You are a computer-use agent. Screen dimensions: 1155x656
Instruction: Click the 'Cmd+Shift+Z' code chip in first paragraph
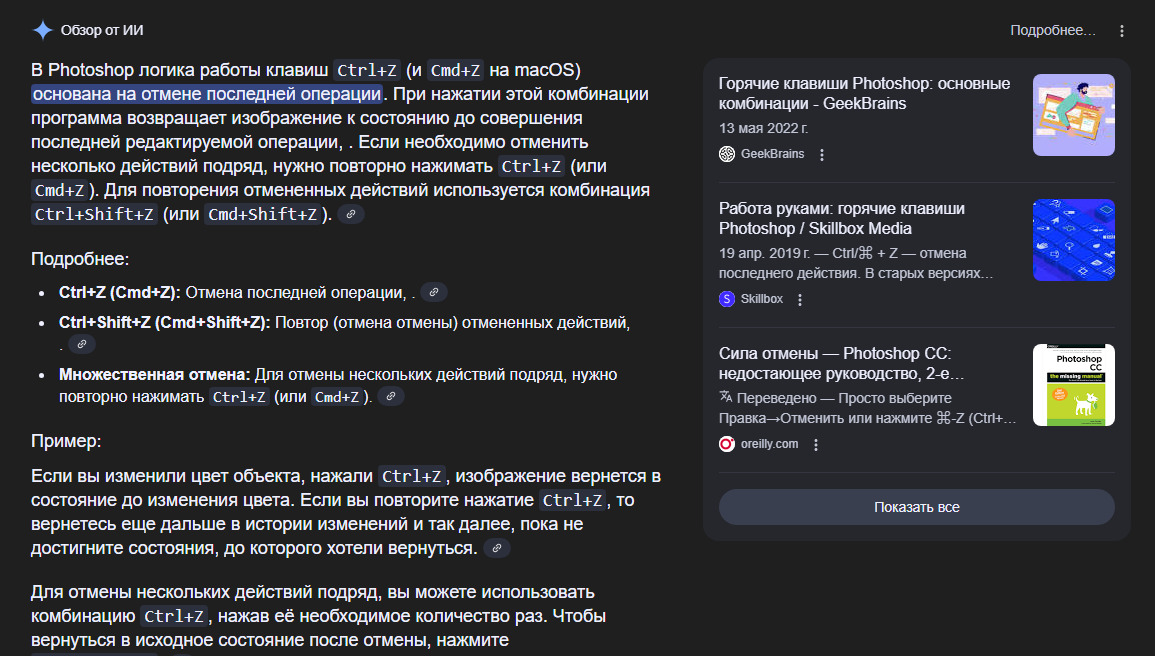[x=263, y=214]
